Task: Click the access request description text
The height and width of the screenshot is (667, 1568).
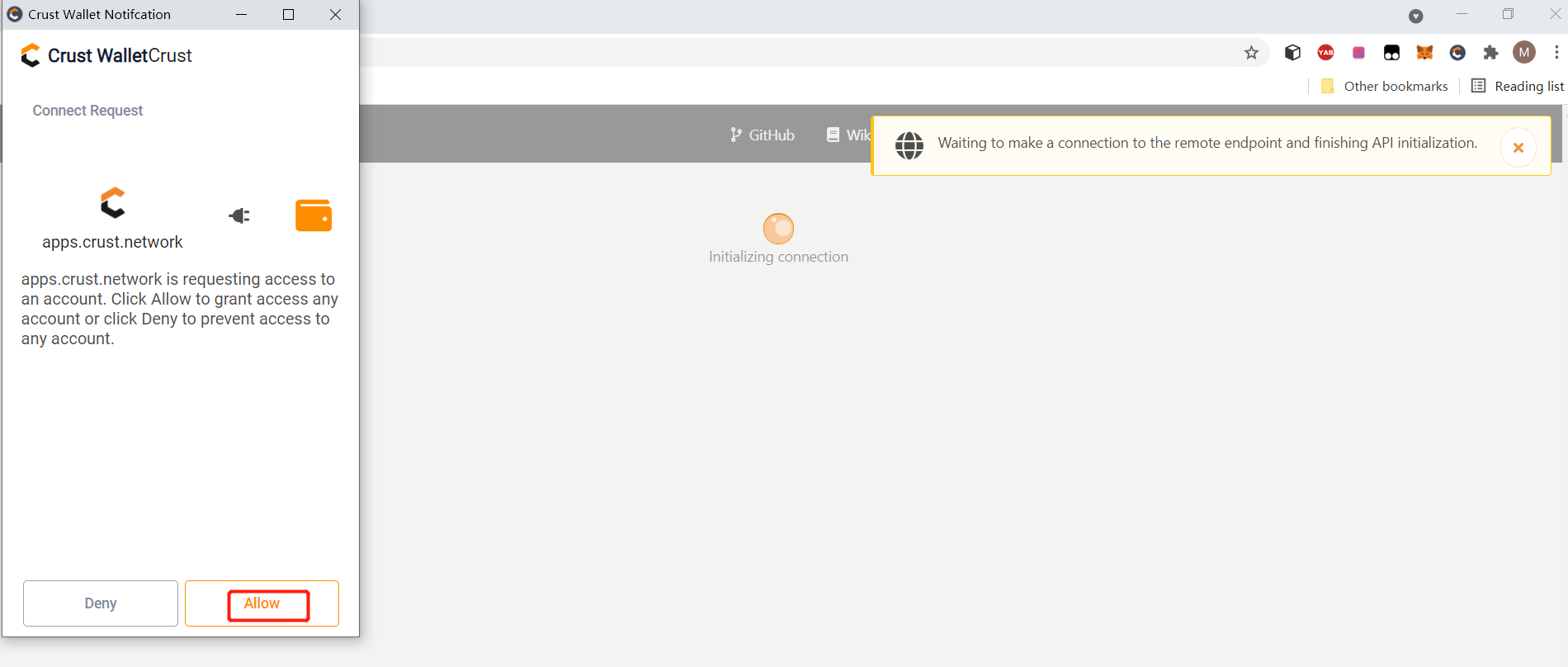Action: pyautogui.click(x=180, y=309)
